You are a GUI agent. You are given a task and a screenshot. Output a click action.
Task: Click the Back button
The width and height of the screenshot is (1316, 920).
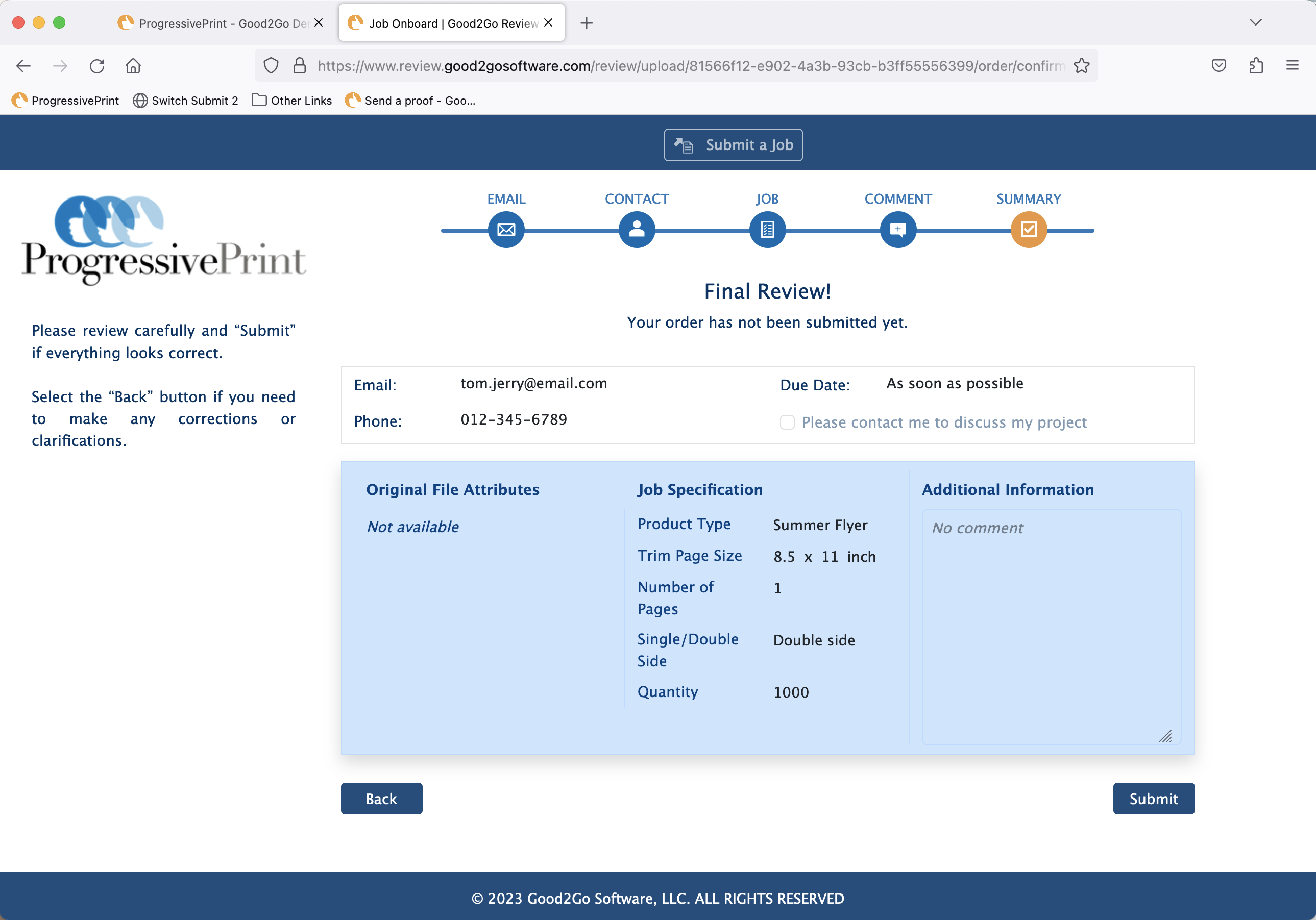(381, 798)
